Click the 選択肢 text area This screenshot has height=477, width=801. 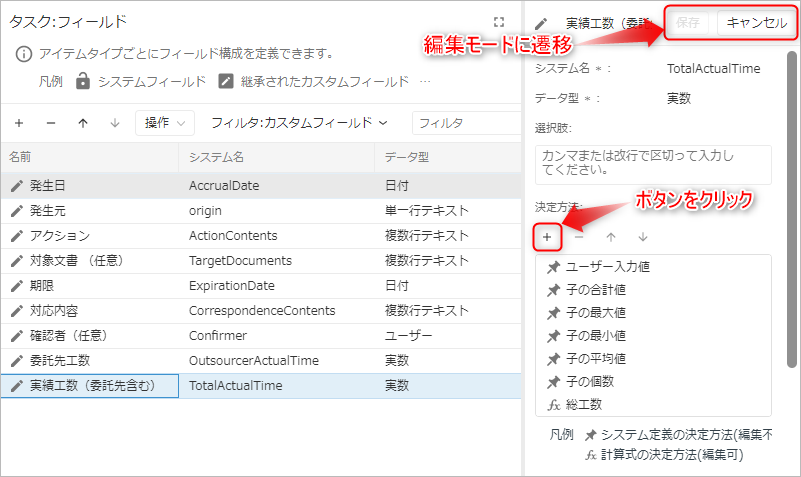pos(653,165)
